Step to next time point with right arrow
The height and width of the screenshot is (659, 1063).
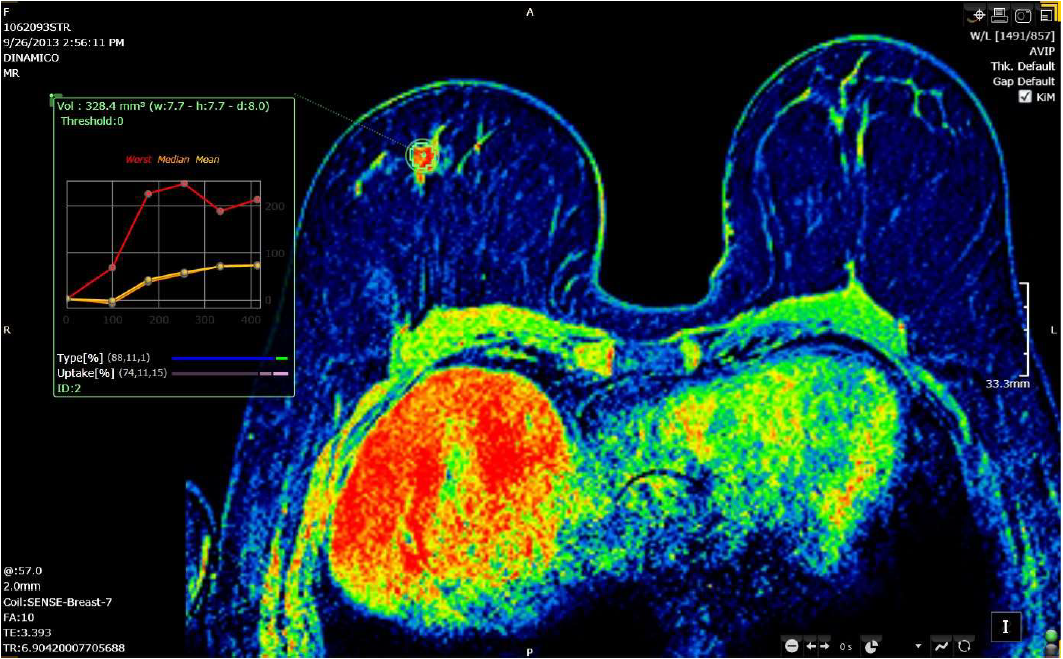pos(825,647)
